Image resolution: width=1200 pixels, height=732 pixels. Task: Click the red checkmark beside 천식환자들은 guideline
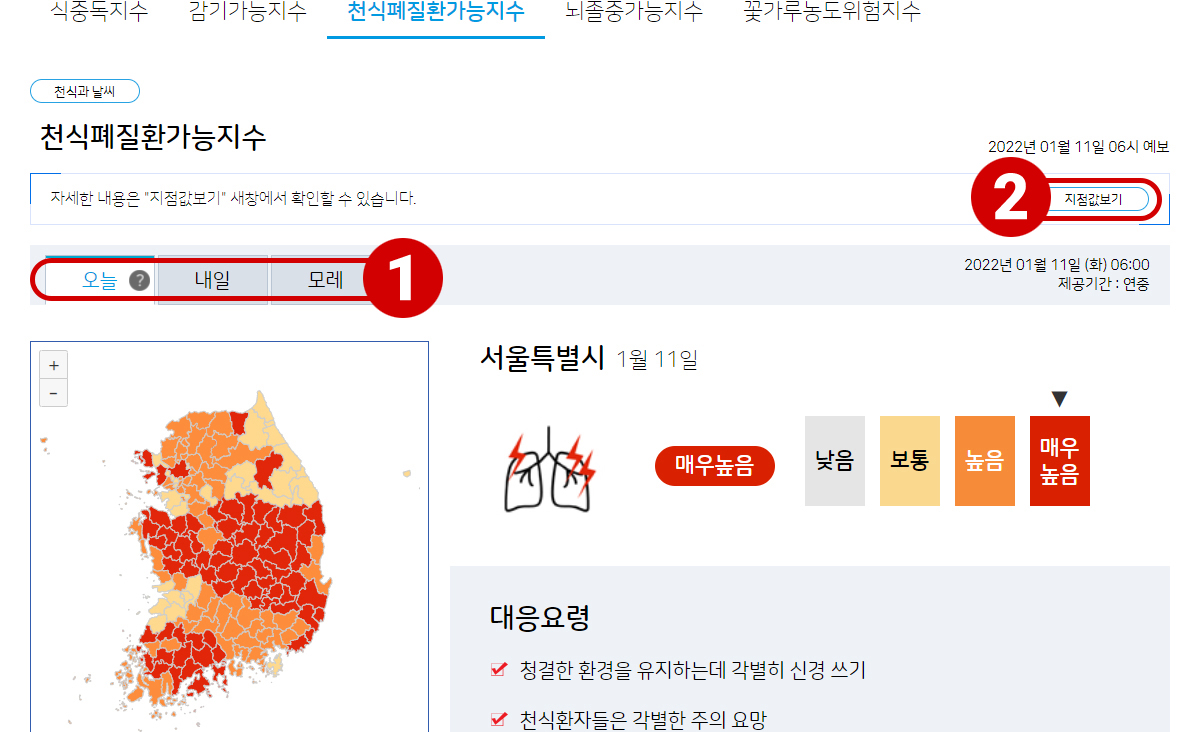click(499, 719)
